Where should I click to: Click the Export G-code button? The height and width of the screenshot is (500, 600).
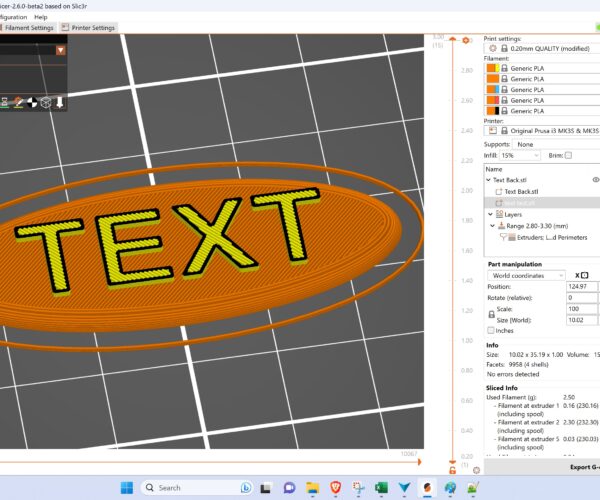tap(580, 466)
